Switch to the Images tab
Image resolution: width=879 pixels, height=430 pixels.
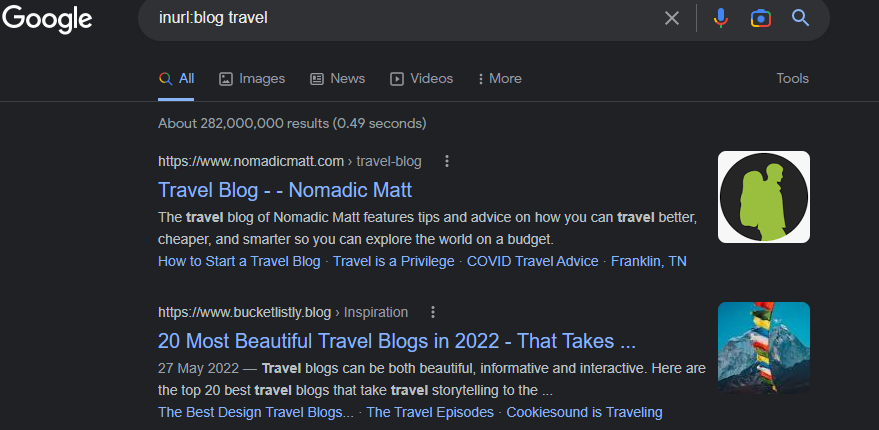[252, 78]
